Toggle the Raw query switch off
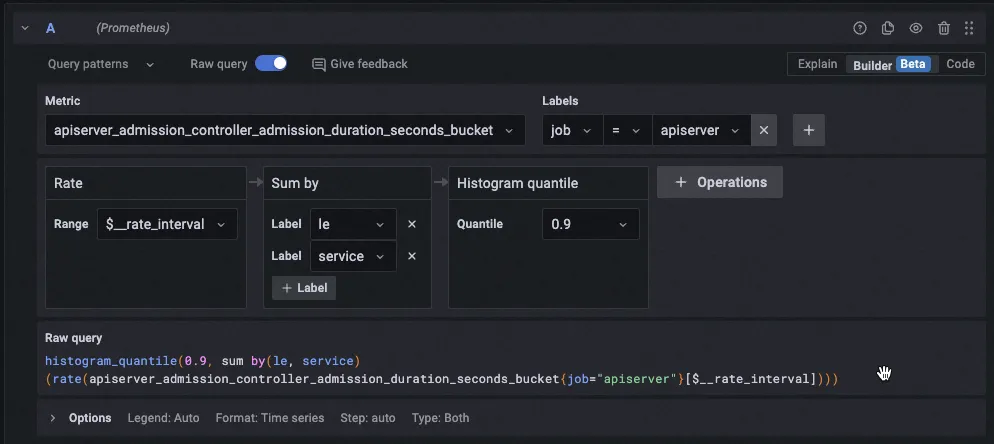Screen dimensions: 994x444 click(271, 63)
